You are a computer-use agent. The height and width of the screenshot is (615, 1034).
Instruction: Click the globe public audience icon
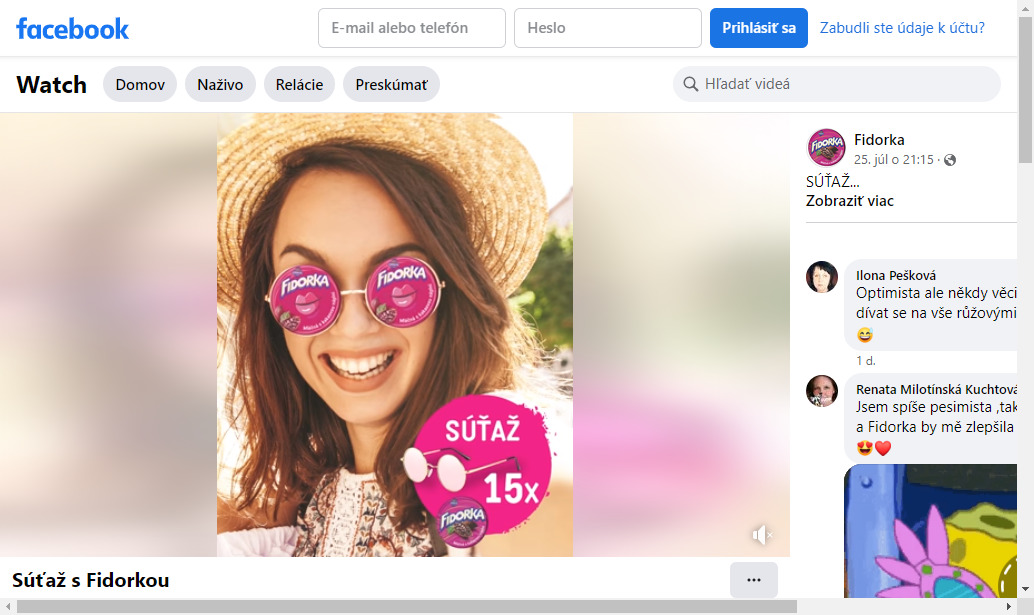pyautogui.click(x=950, y=160)
